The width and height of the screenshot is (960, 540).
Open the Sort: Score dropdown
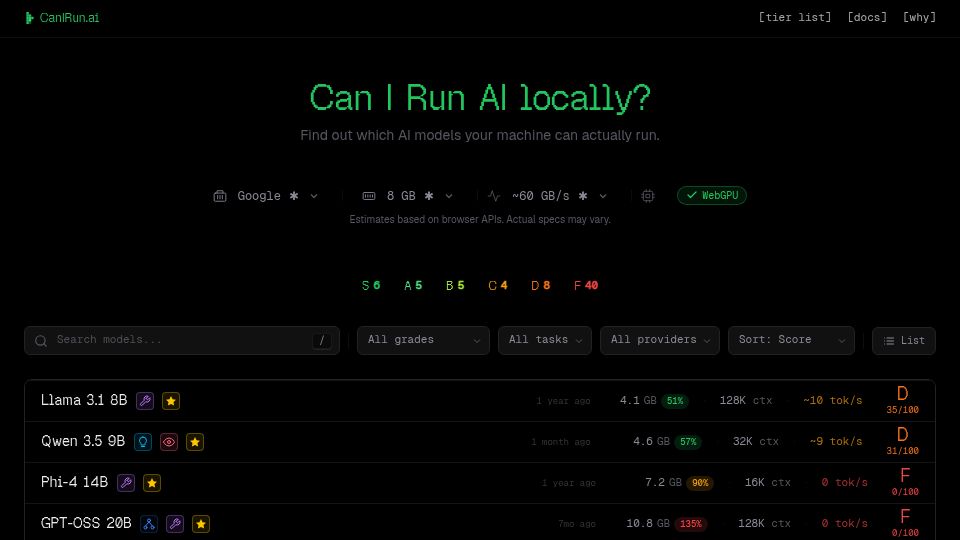click(x=791, y=340)
